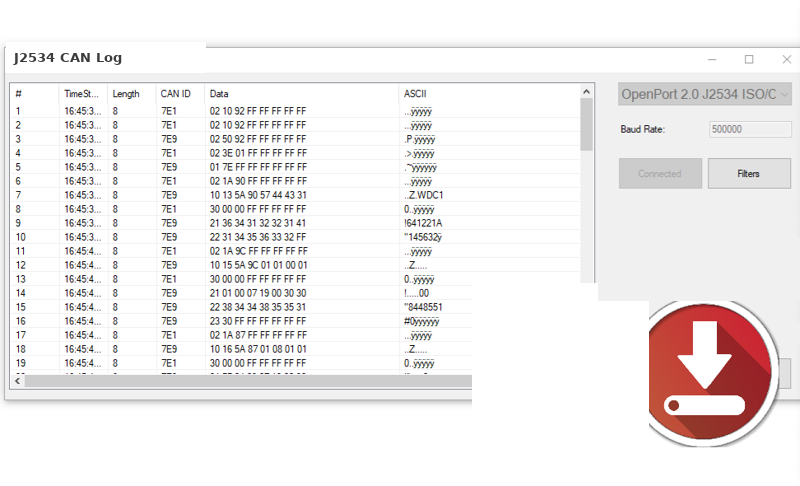Image resolution: width=800 pixels, height=486 pixels.
Task: Select data '21 36 34 31 32 32 31 41'
Action: [258, 223]
